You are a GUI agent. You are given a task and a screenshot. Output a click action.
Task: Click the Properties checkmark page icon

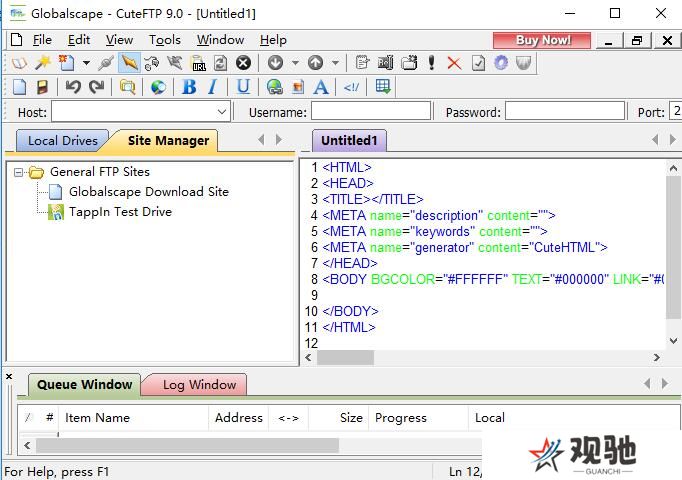click(478, 63)
